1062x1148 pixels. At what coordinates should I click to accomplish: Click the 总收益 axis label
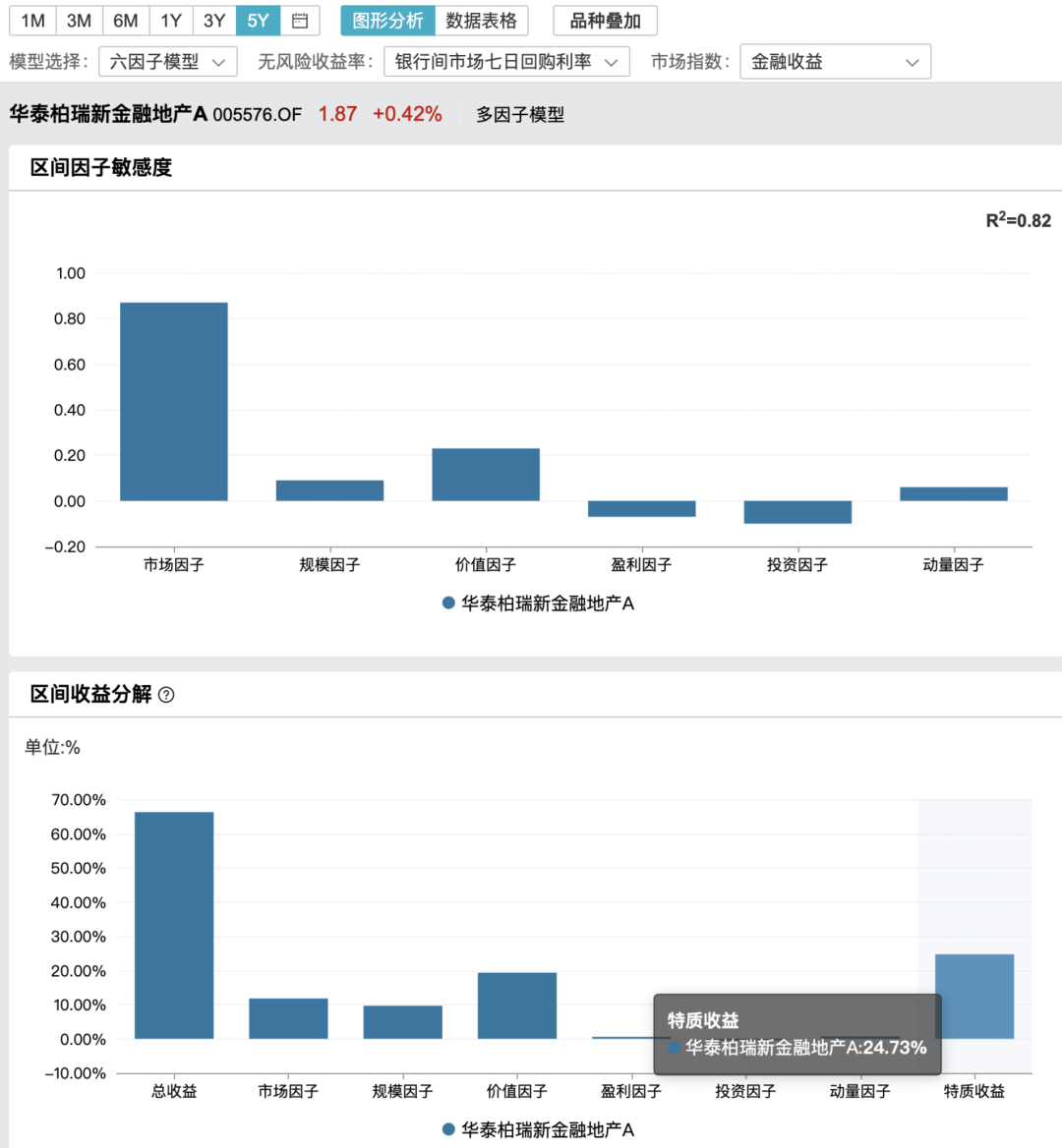click(x=174, y=1092)
